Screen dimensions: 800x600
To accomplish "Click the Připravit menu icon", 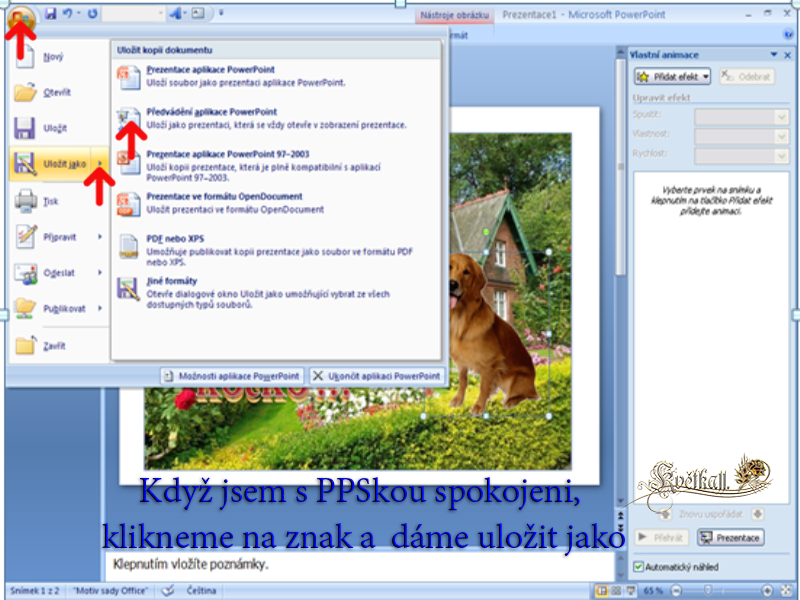I will (x=26, y=236).
